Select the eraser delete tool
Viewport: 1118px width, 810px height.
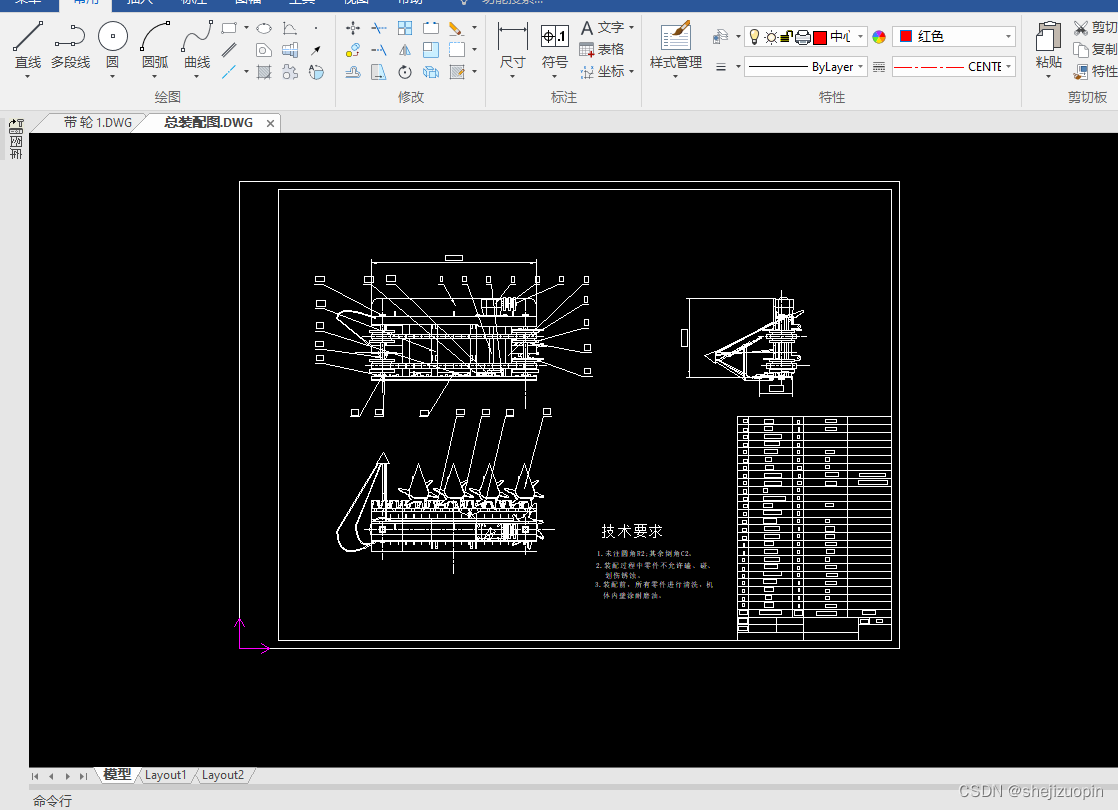(456, 29)
